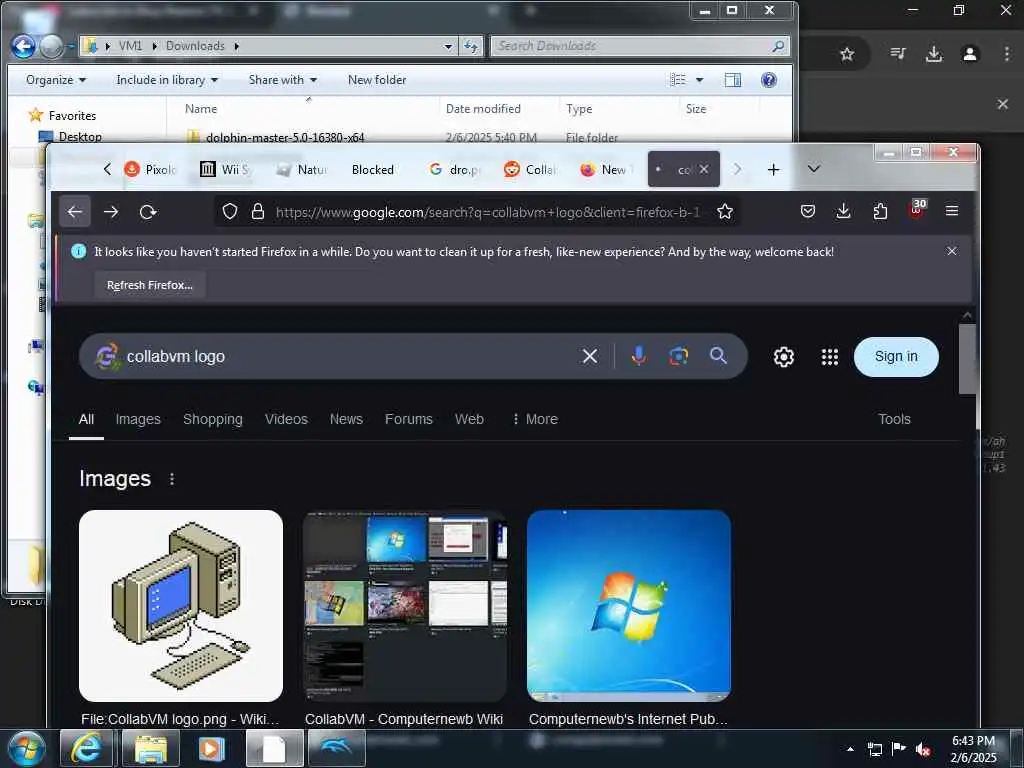Open CollabVM computer logo thumbnail

[x=181, y=605]
